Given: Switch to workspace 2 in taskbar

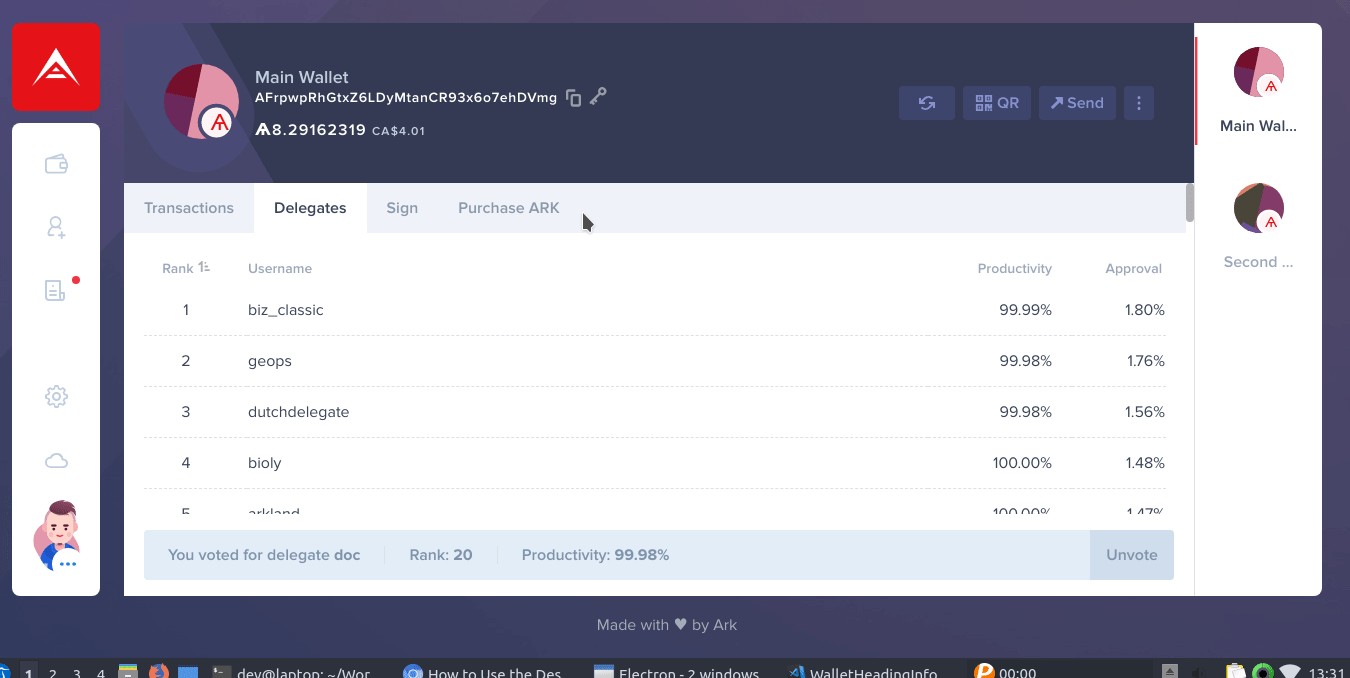Looking at the screenshot, I should coord(53,673).
